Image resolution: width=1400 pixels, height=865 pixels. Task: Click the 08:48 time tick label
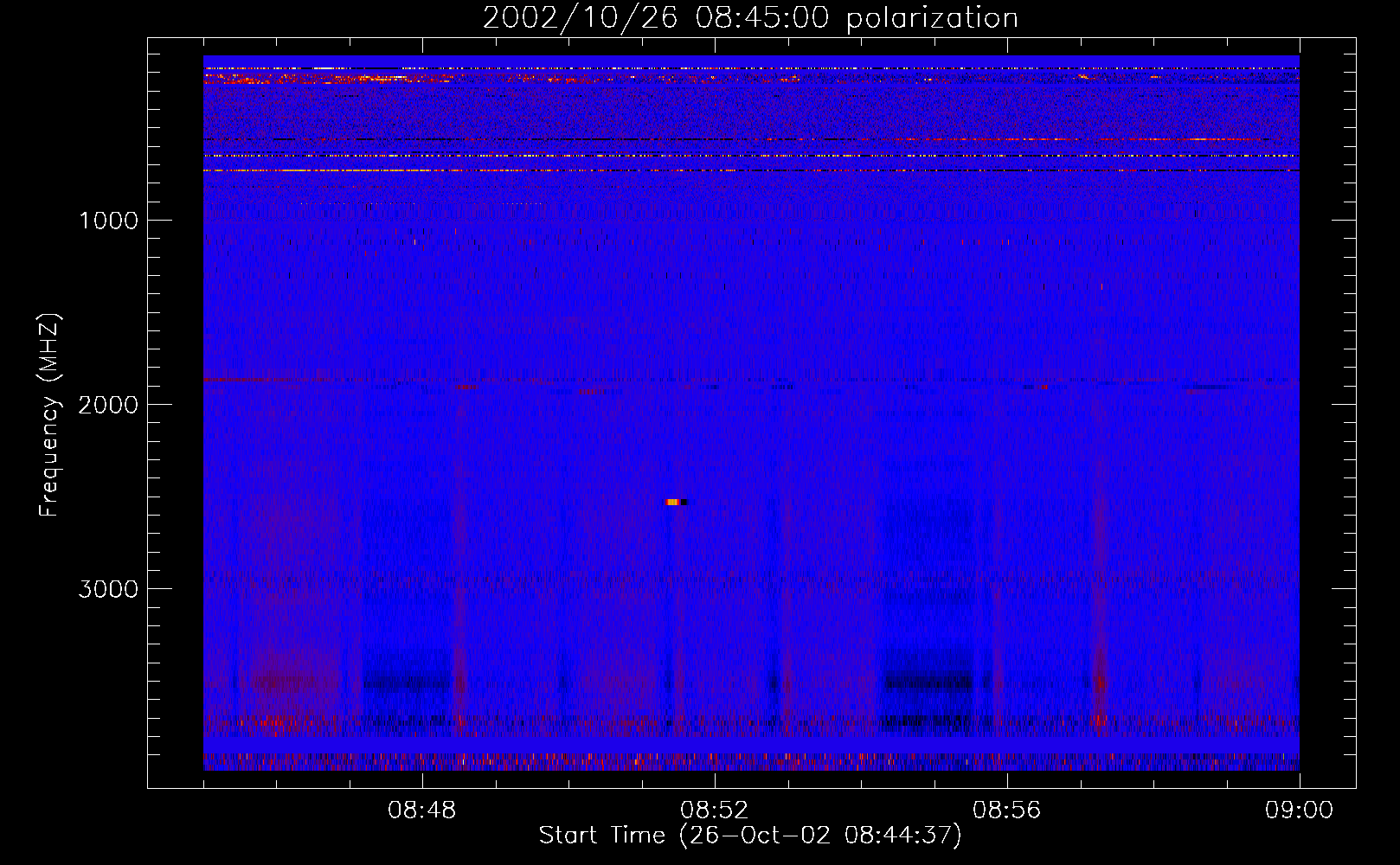click(x=422, y=811)
